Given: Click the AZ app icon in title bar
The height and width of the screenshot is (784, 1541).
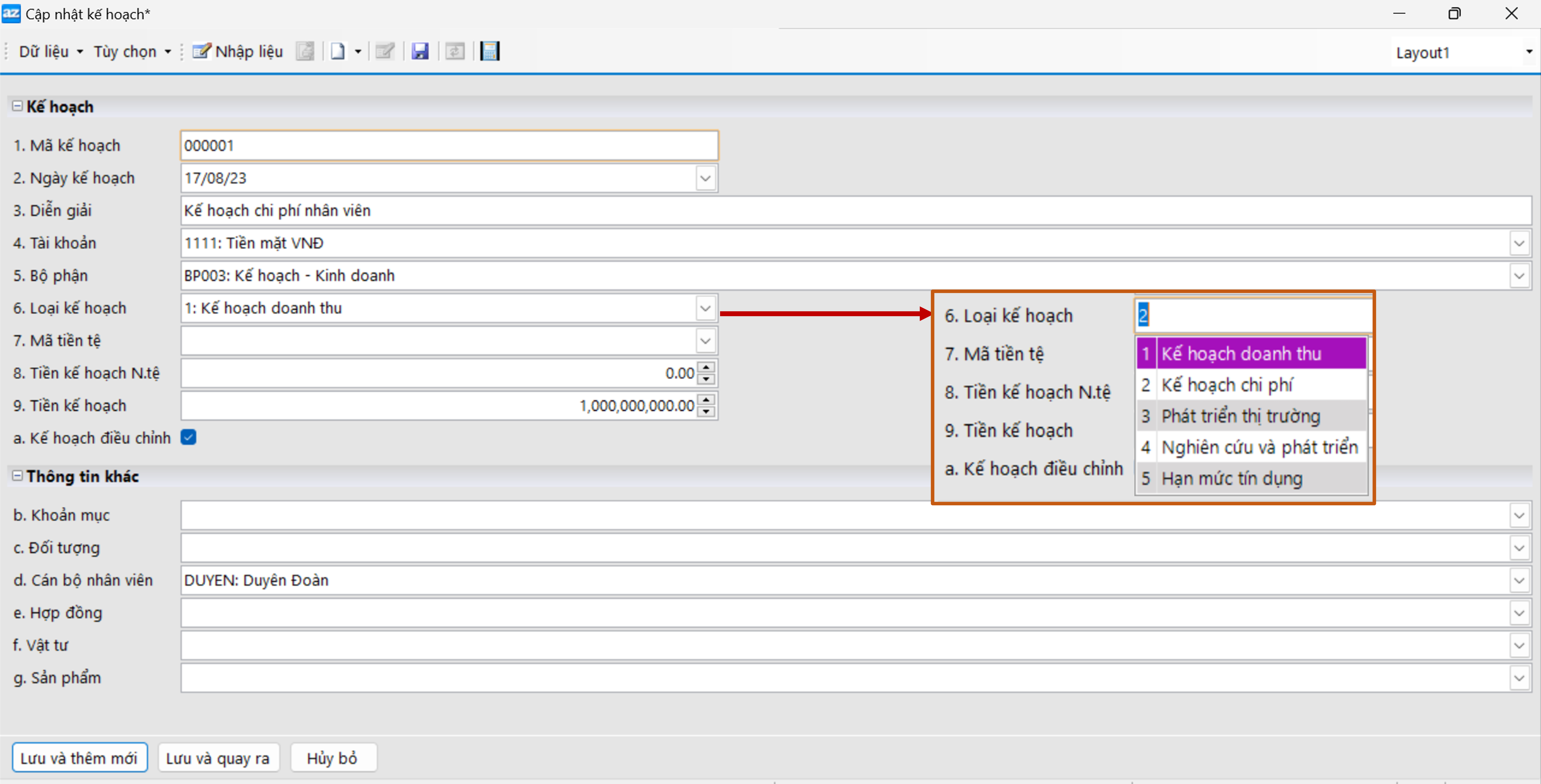Looking at the screenshot, I should [11, 13].
